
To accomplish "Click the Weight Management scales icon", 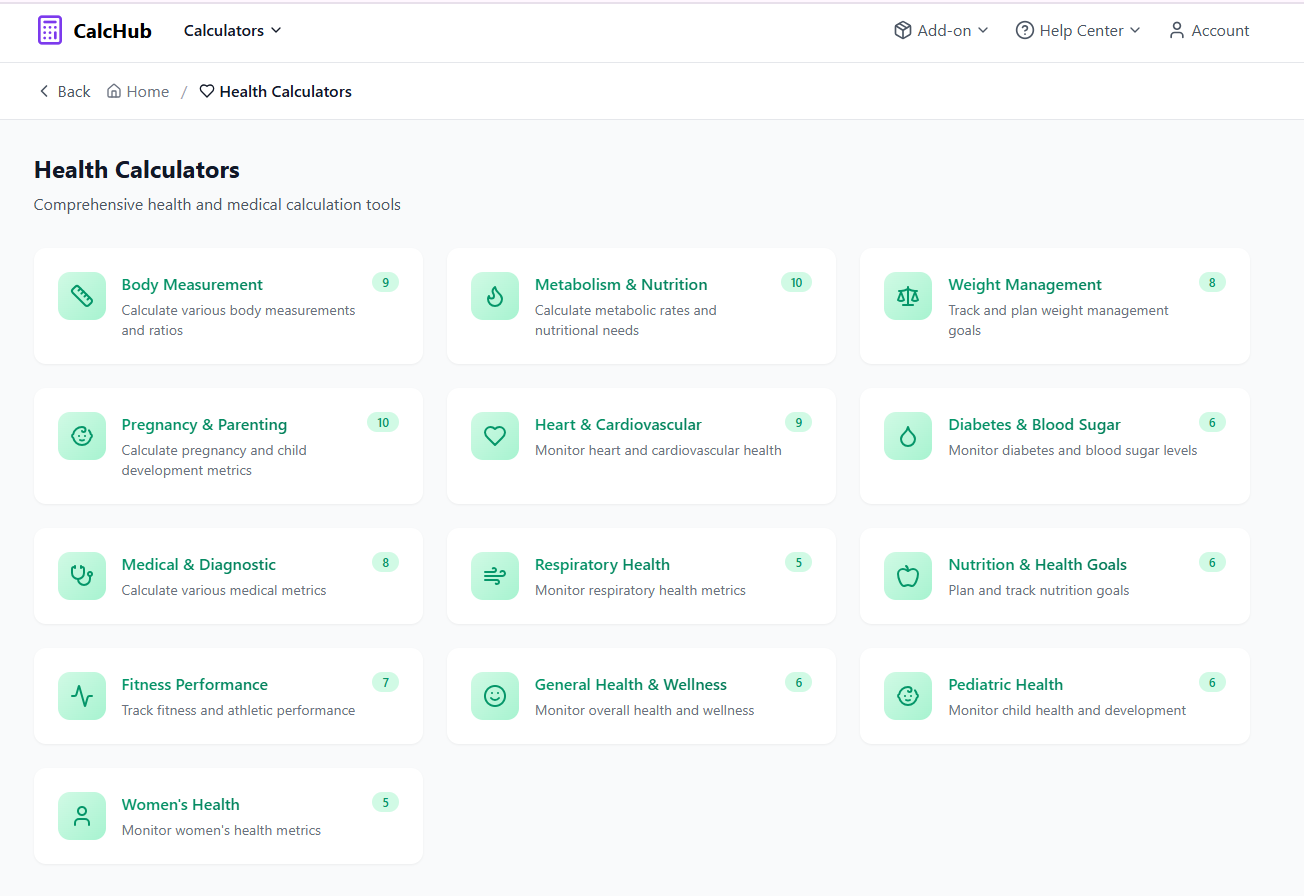I will pos(908,296).
